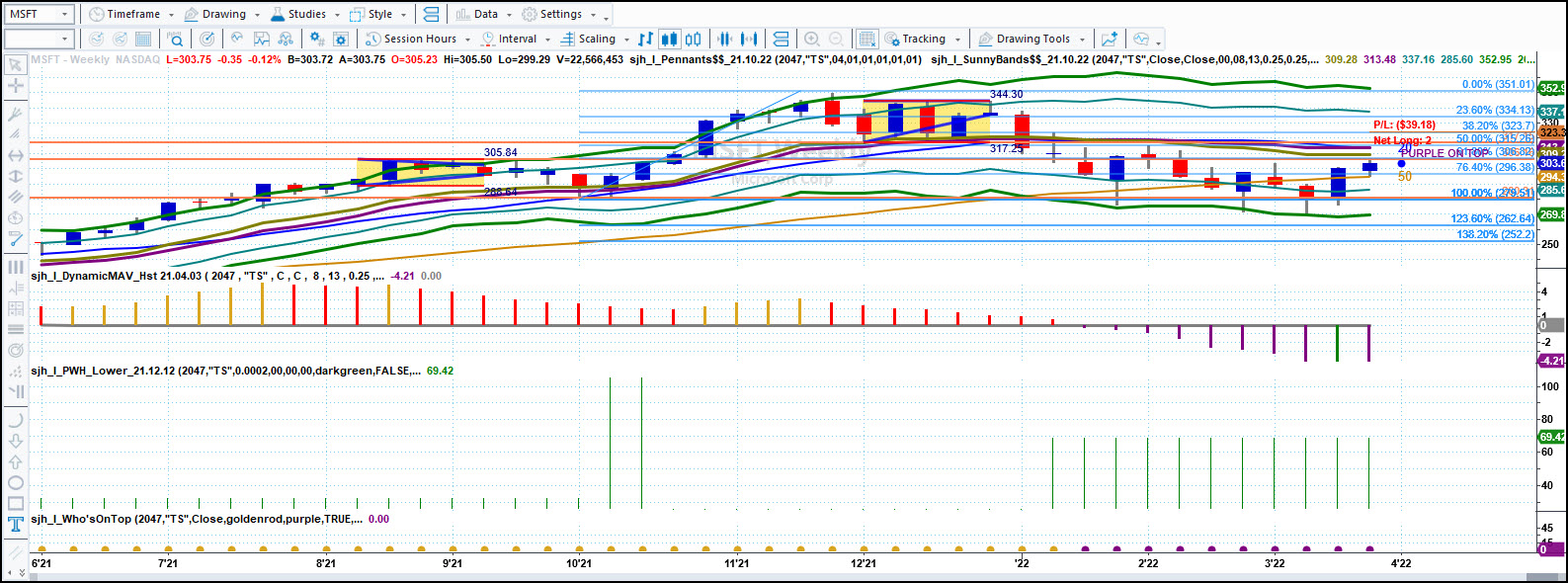The width and height of the screenshot is (1568, 583).
Task: Select the arc drawing tool
Action: coord(15,419)
